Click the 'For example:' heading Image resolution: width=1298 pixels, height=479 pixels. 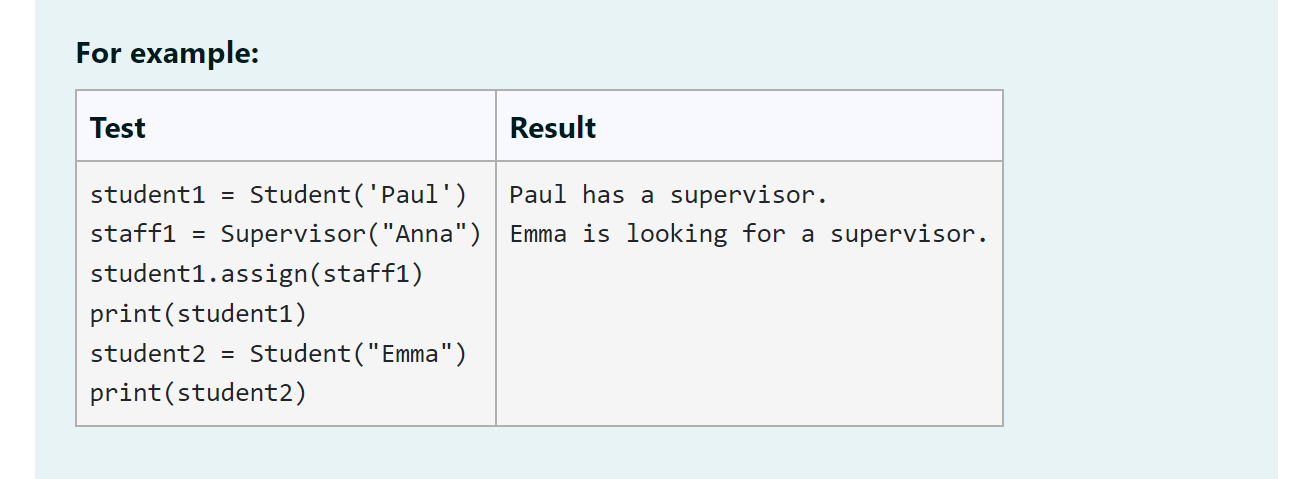click(x=167, y=52)
